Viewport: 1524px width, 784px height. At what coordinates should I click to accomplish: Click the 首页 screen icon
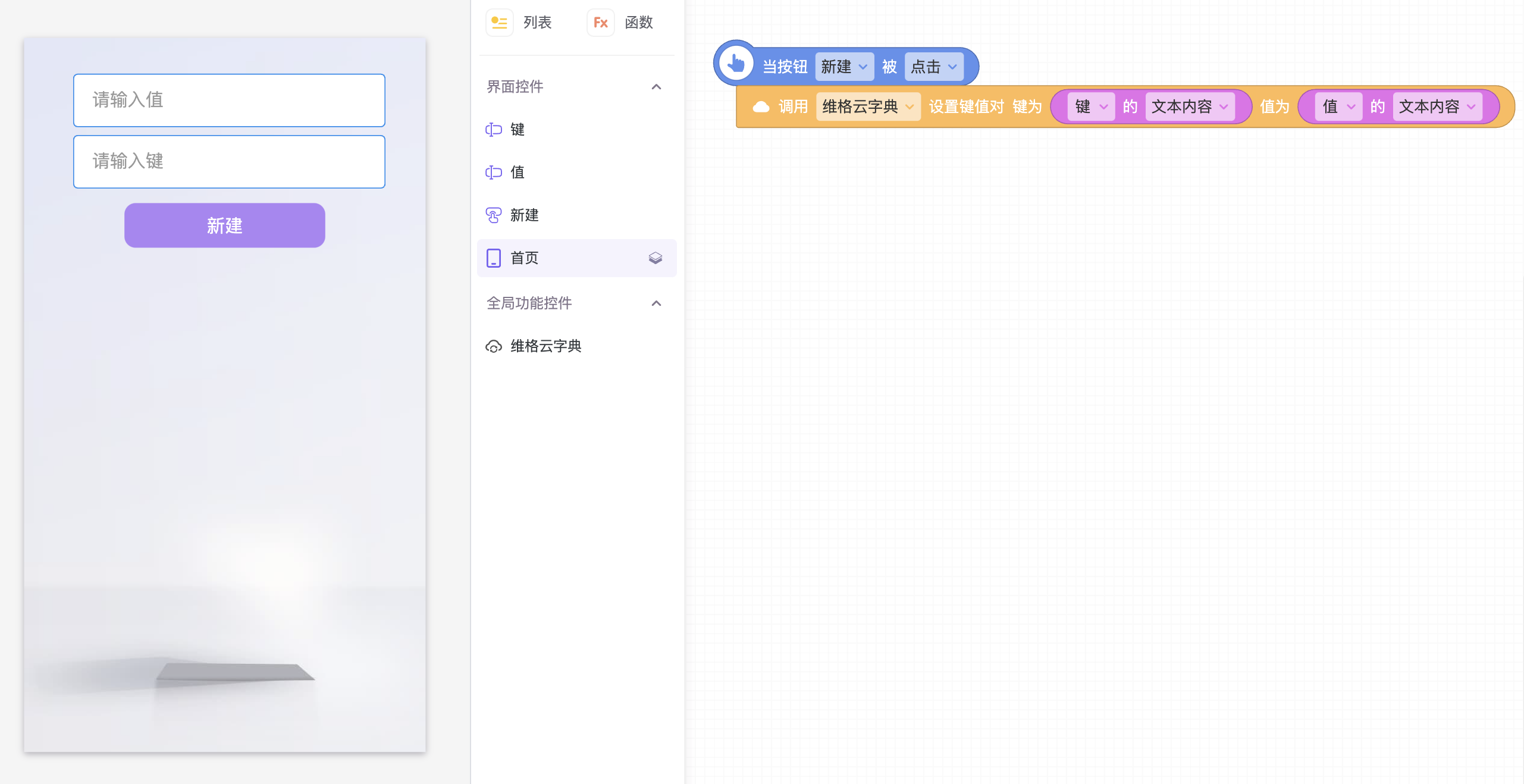click(x=494, y=258)
